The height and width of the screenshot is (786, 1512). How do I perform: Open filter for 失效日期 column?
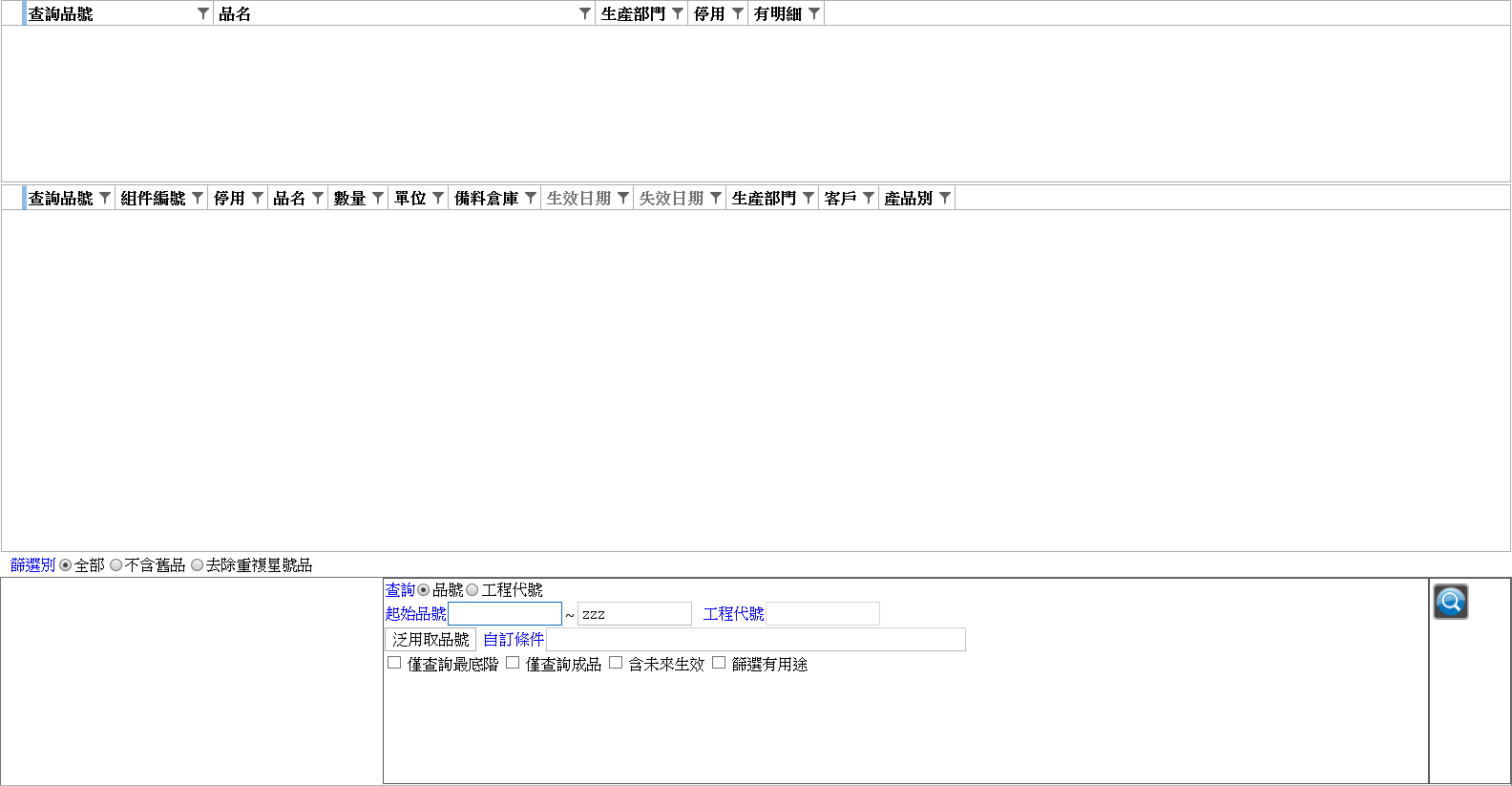pyautogui.click(x=716, y=198)
